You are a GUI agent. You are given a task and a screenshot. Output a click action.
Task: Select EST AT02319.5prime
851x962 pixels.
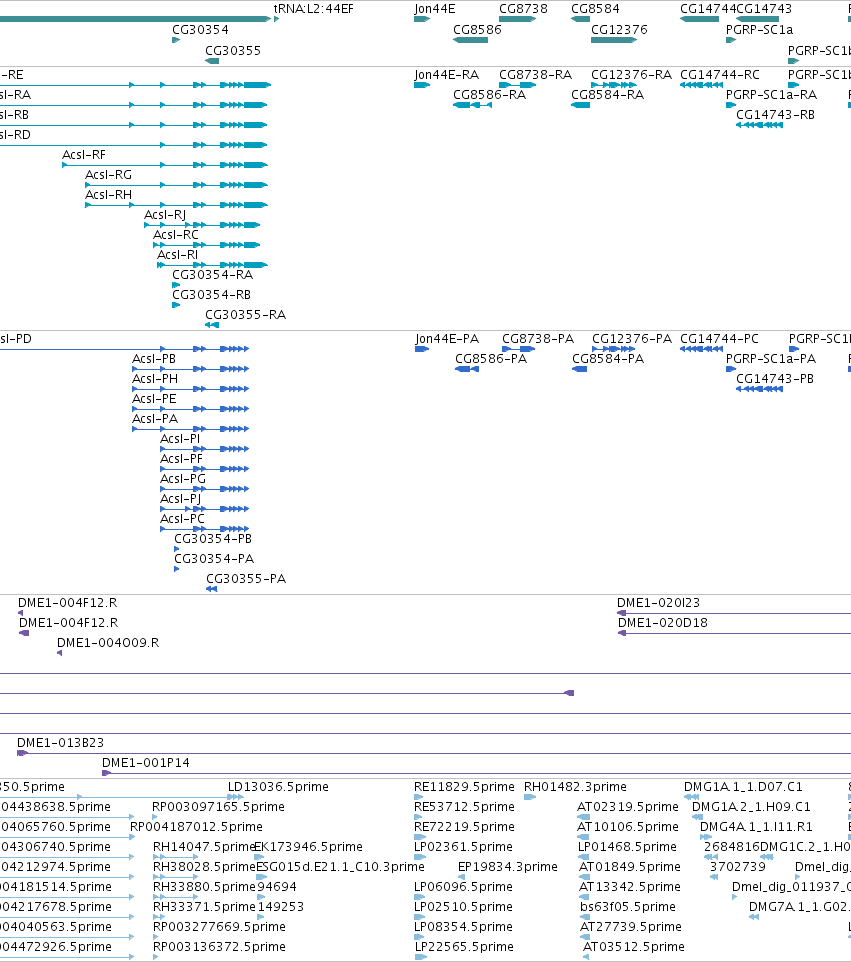click(x=628, y=807)
